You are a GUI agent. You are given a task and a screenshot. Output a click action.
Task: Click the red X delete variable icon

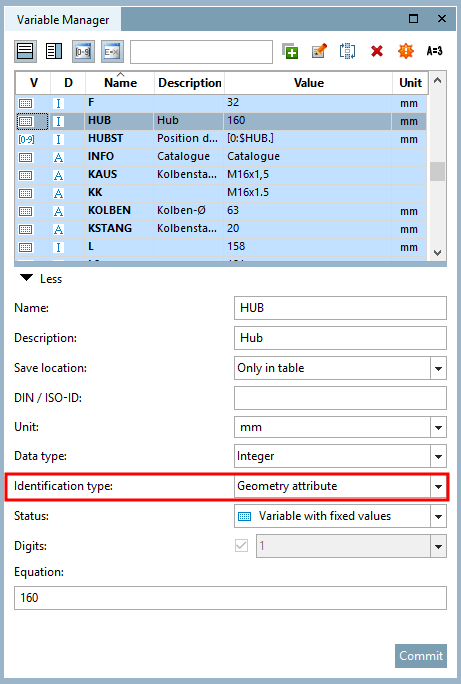377,51
